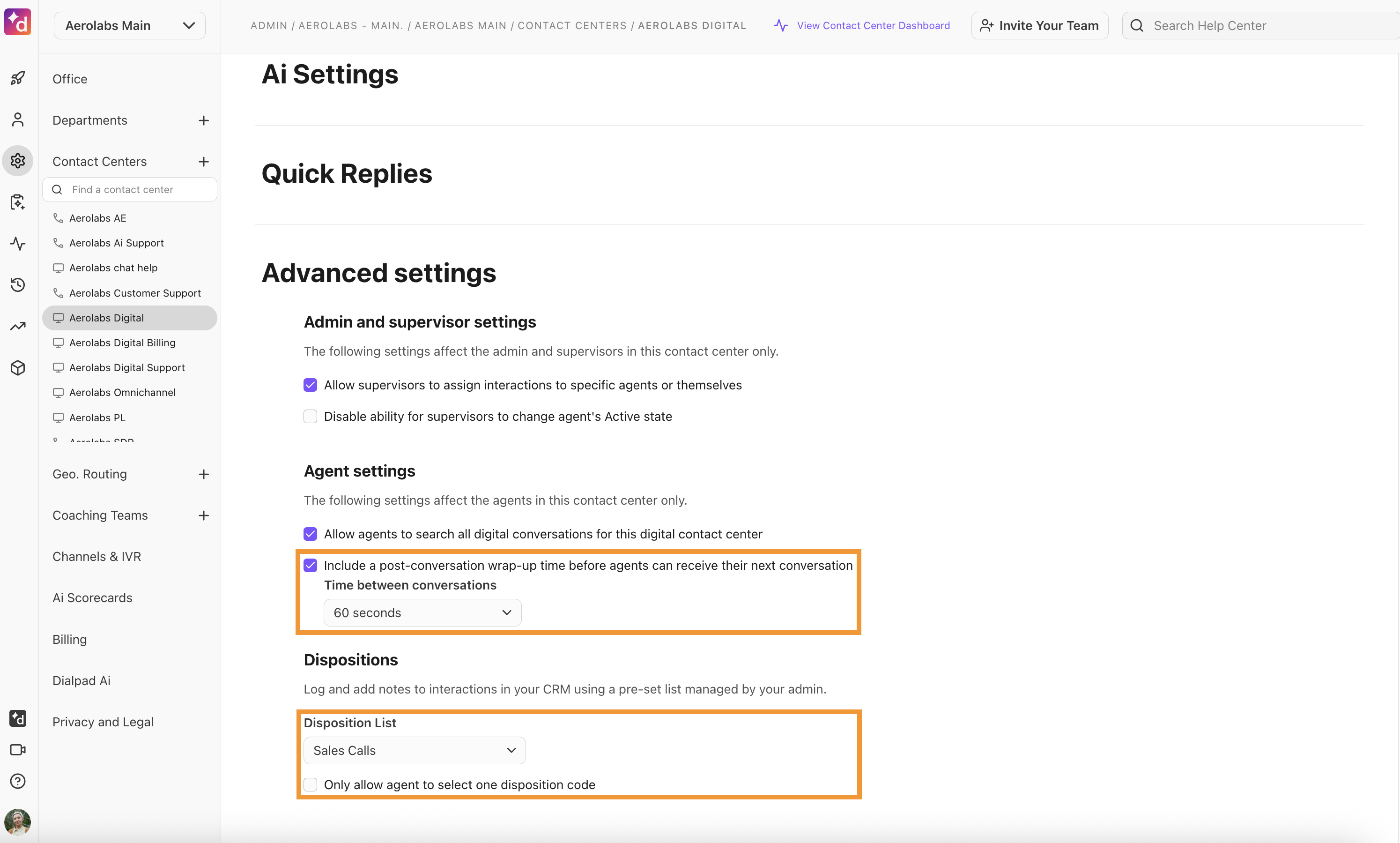
Task: Collapse the Advanced settings section
Action: point(378,273)
